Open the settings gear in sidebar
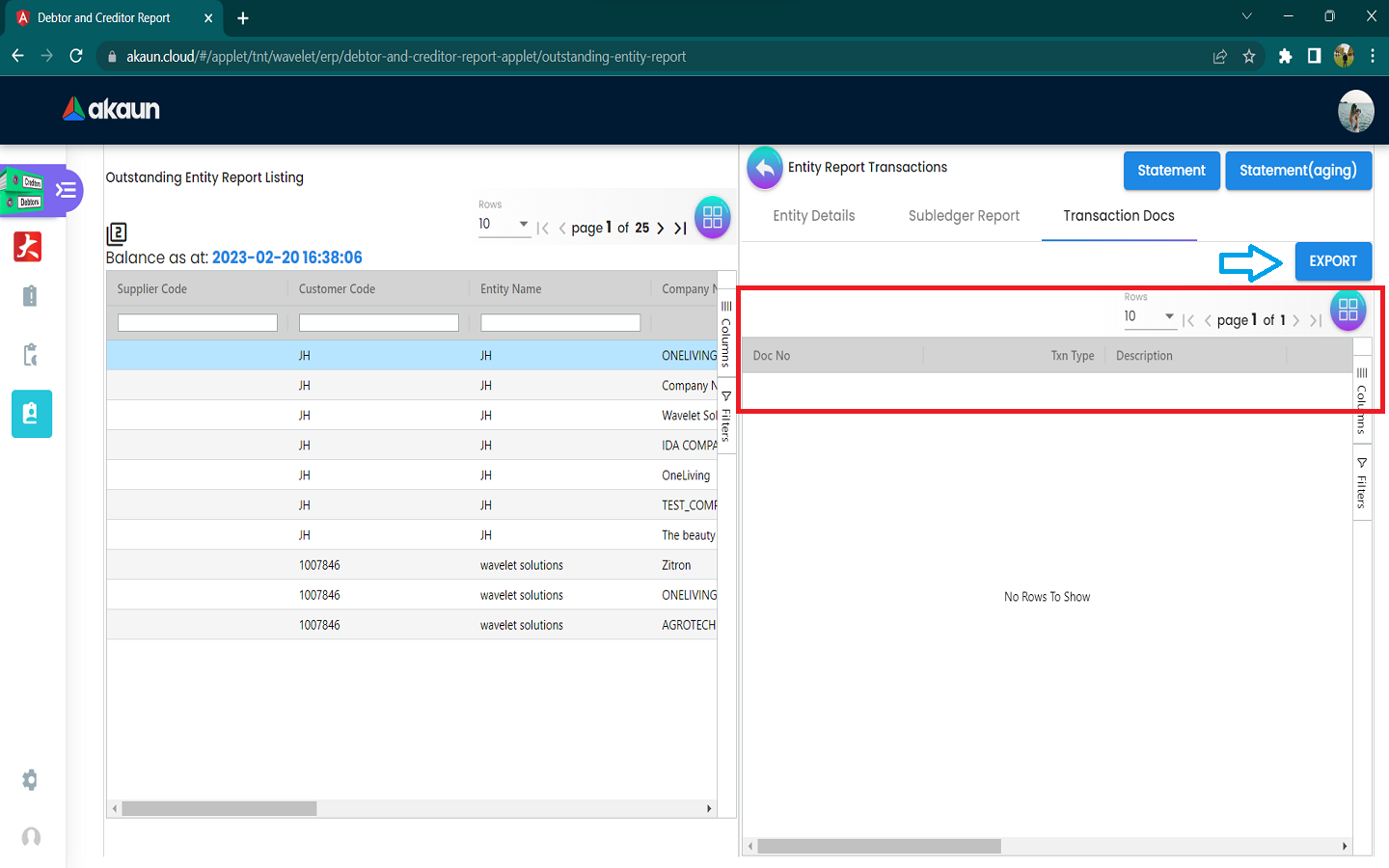 (x=30, y=779)
